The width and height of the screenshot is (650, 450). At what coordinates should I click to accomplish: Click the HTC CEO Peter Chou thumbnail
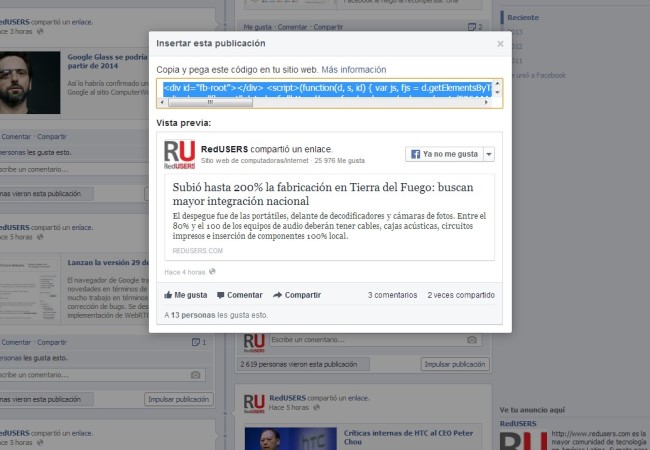(291, 439)
